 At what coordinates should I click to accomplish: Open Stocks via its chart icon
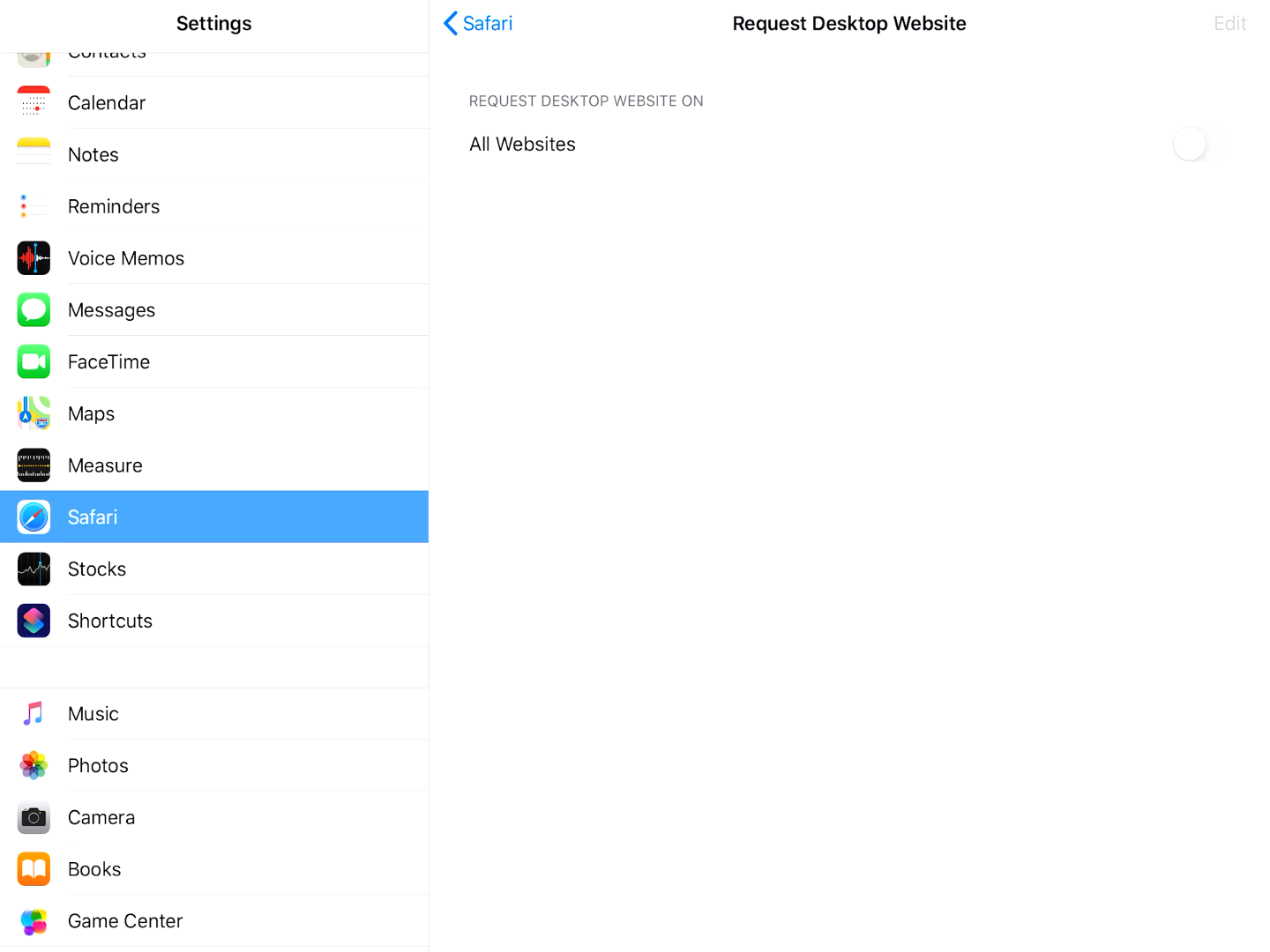(34, 569)
